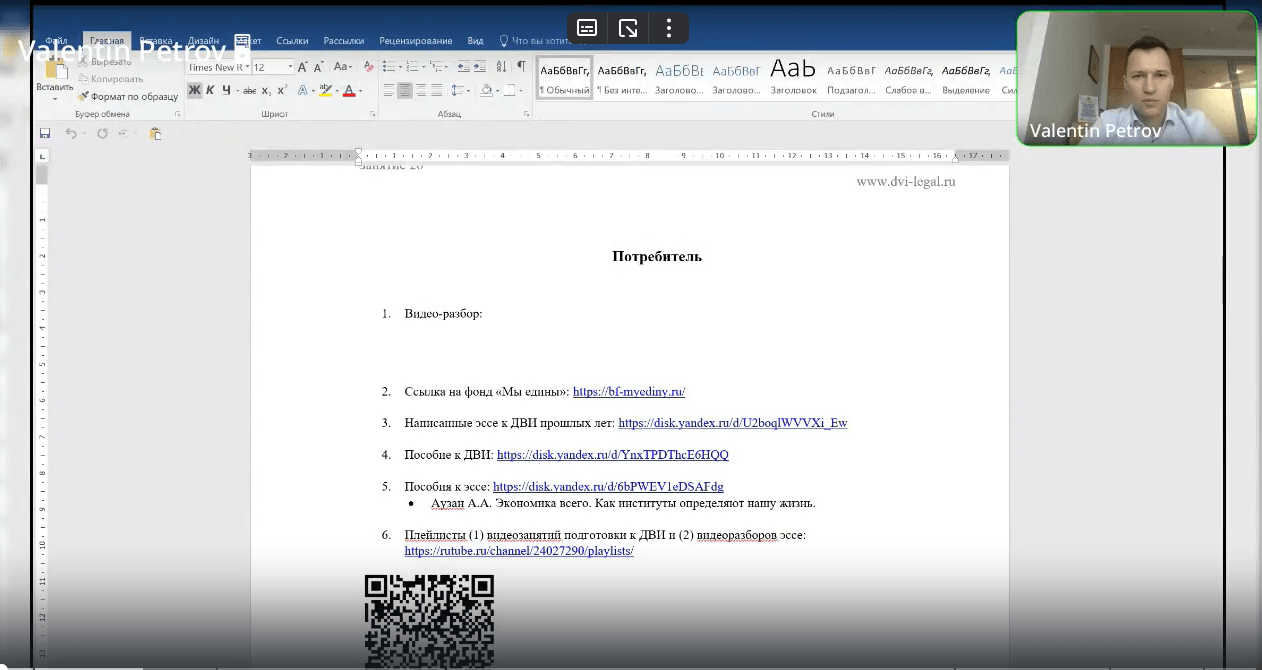The height and width of the screenshot is (670, 1262).
Task: Click the increase font size icon
Action: [x=303, y=67]
